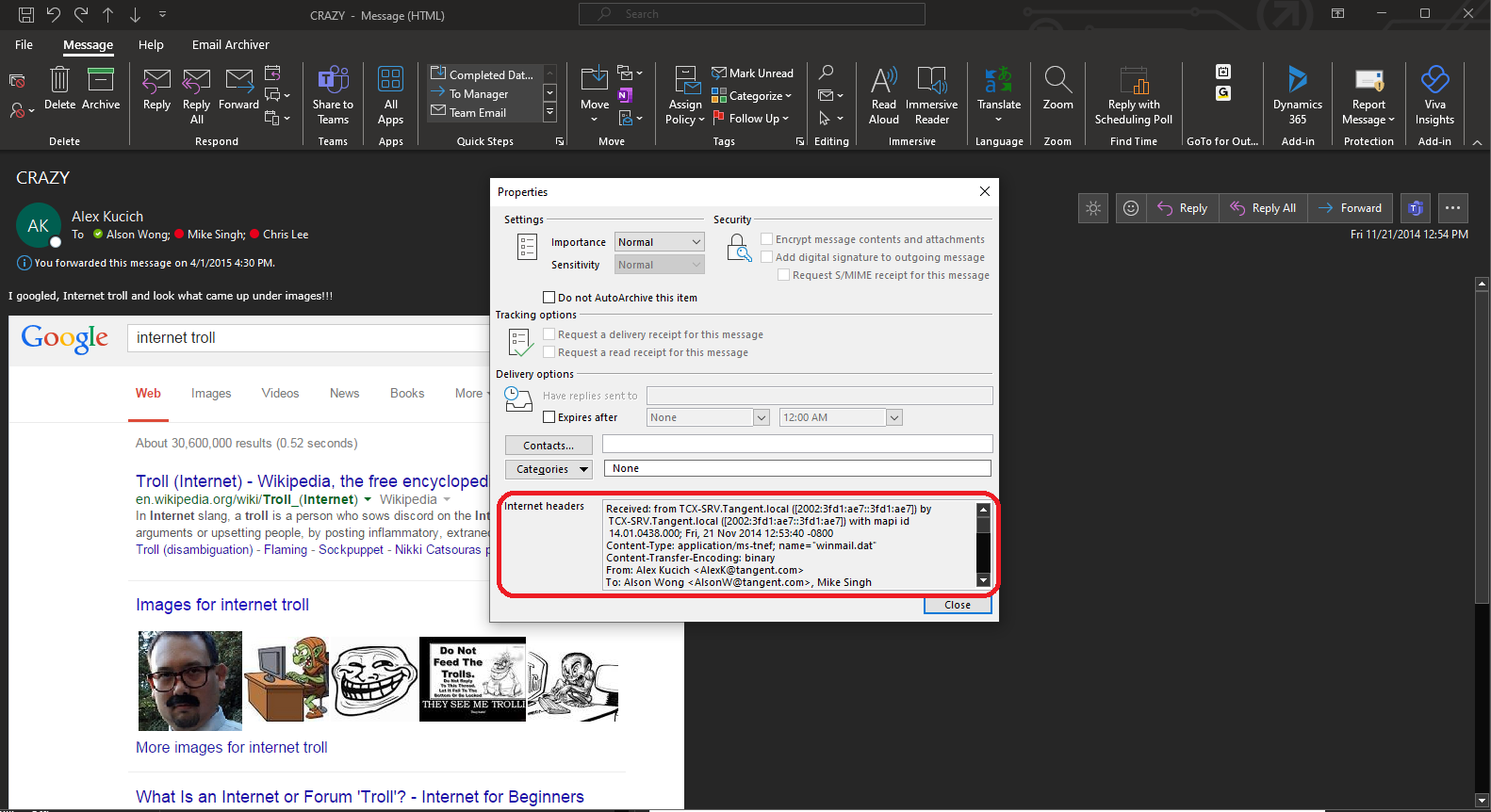
Task: Check the Expires after checkbox
Action: [549, 417]
